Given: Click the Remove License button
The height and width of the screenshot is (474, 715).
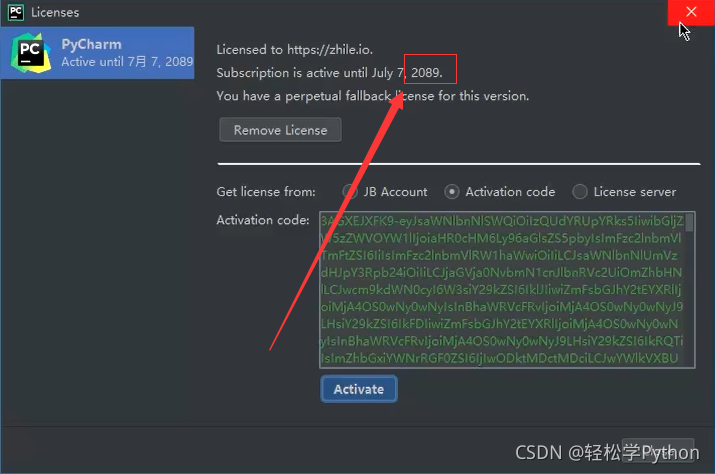Looking at the screenshot, I should coord(280,130).
